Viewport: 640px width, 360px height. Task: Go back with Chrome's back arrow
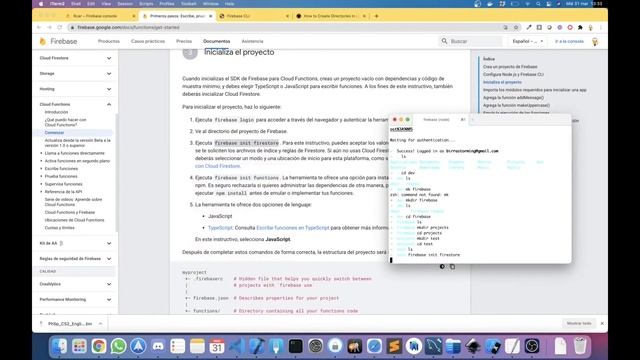(39, 27)
